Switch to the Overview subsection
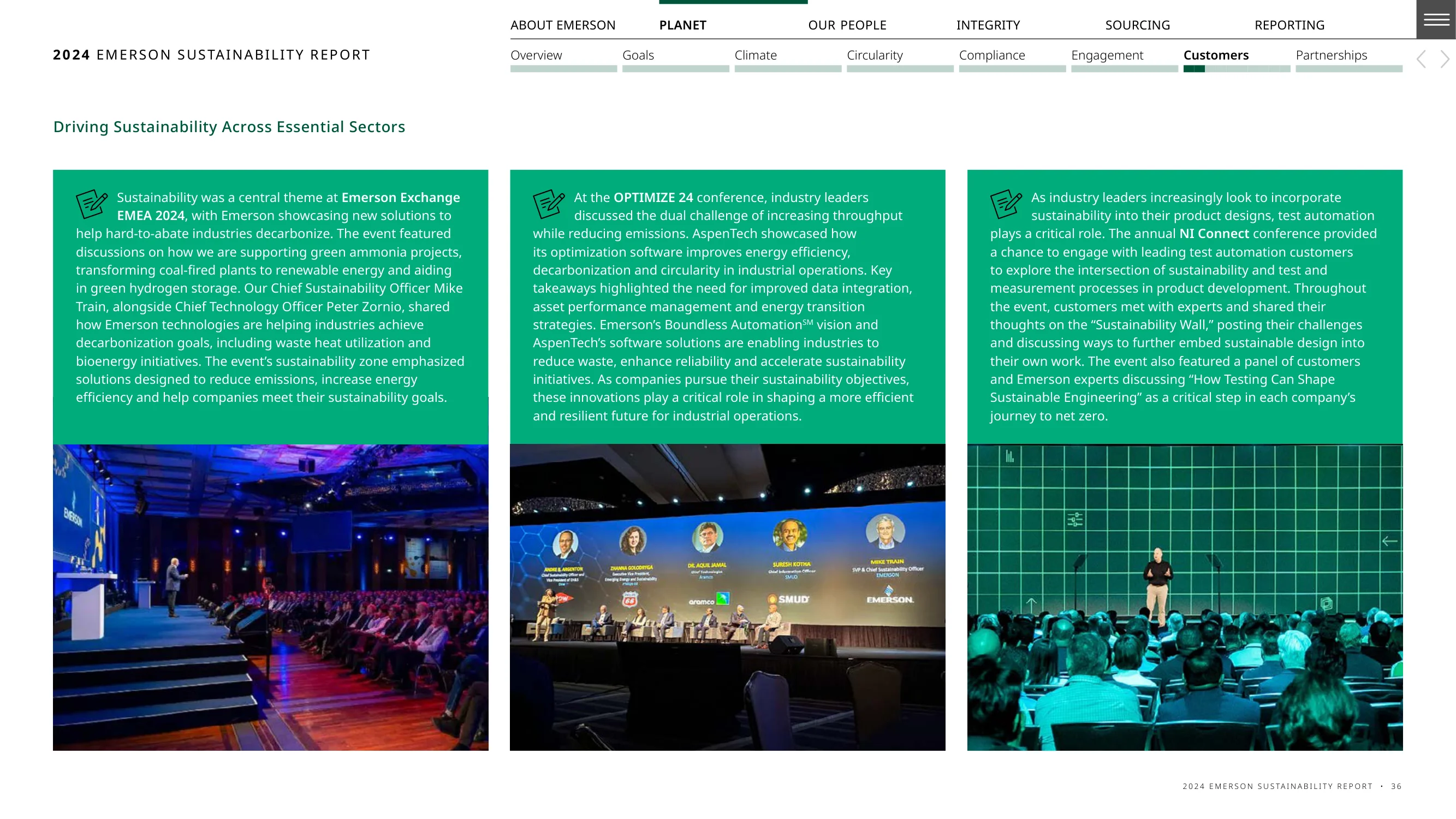Screen dimensions: 1456x819 536,55
